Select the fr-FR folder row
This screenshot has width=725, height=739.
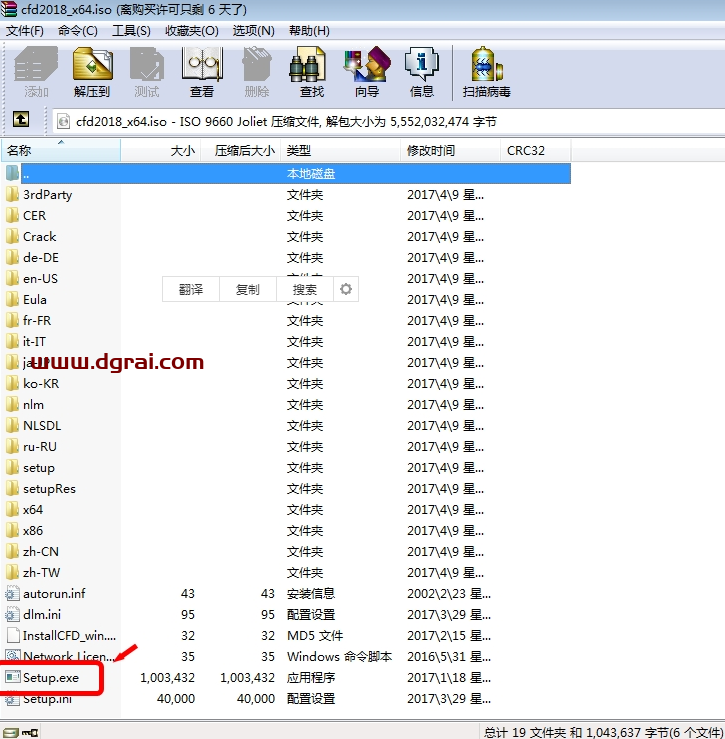(x=286, y=320)
